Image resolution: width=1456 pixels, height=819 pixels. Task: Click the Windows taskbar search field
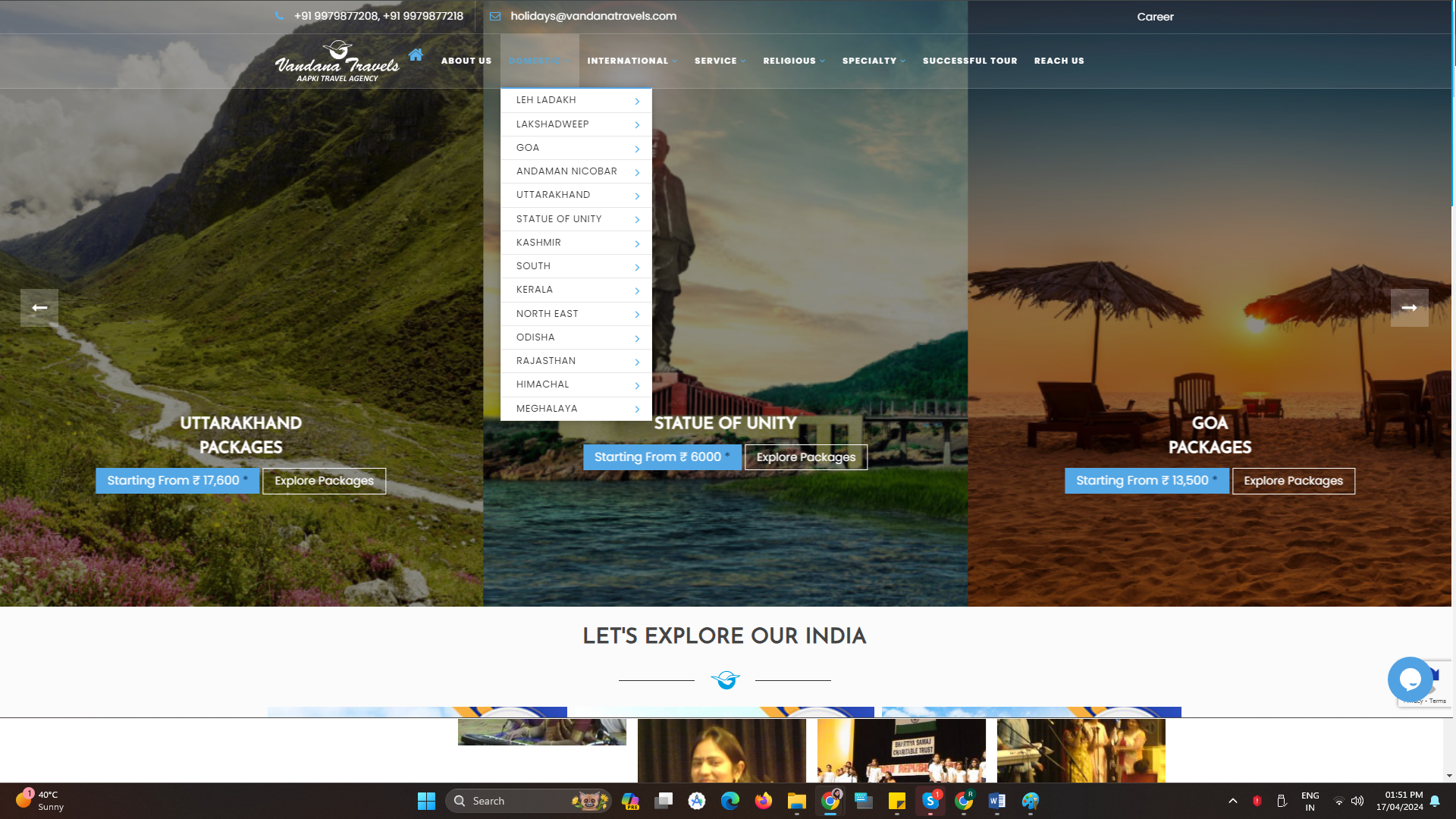(516, 801)
